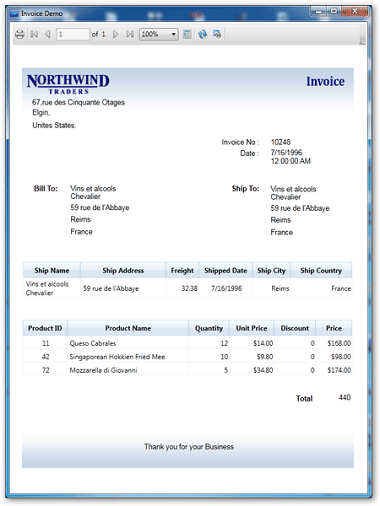Image resolution: width=380 pixels, height=506 pixels.
Task: Go to previous page arrow
Action: [x=48, y=34]
